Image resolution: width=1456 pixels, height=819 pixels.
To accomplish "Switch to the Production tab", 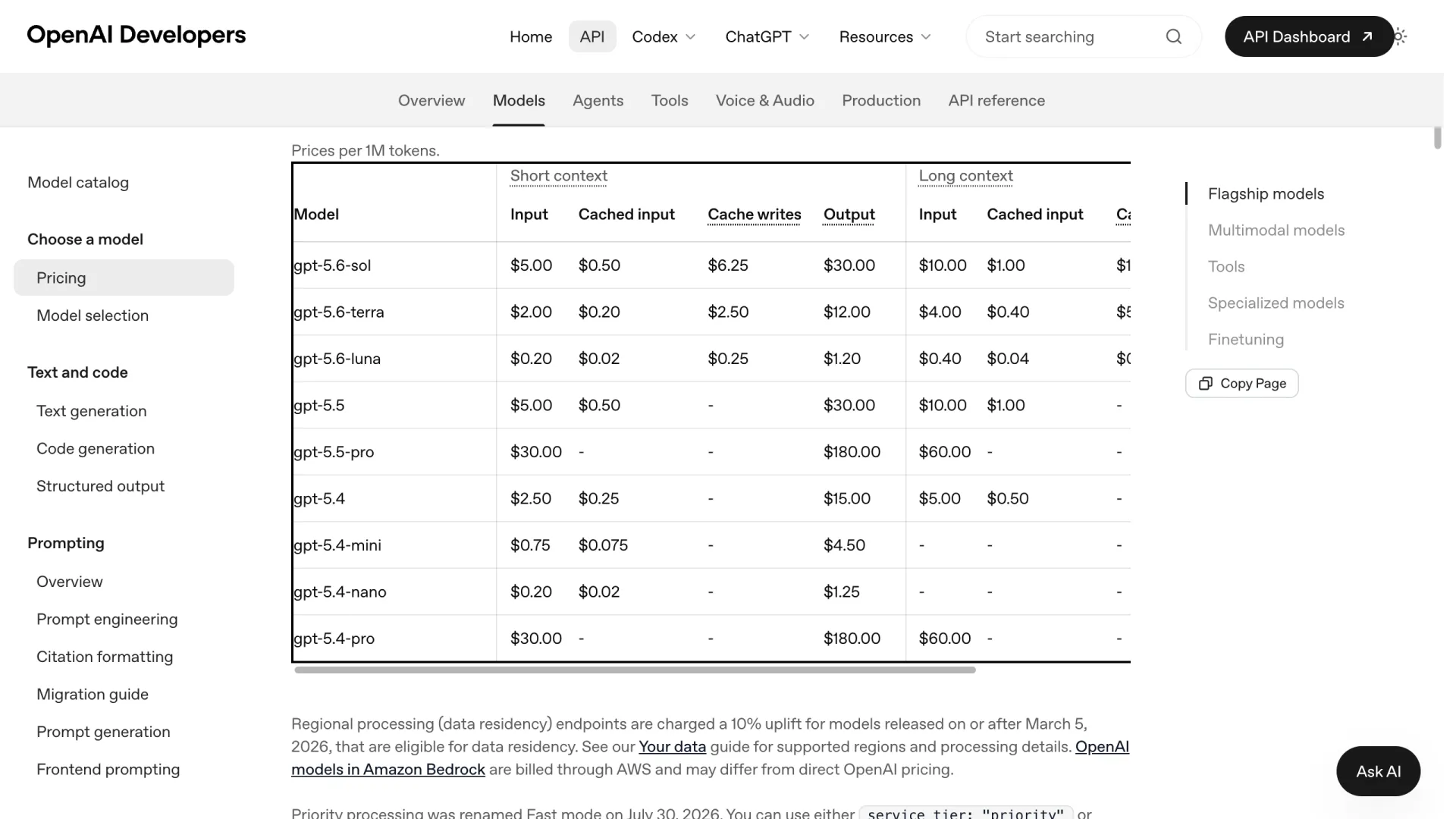I will pos(881,100).
